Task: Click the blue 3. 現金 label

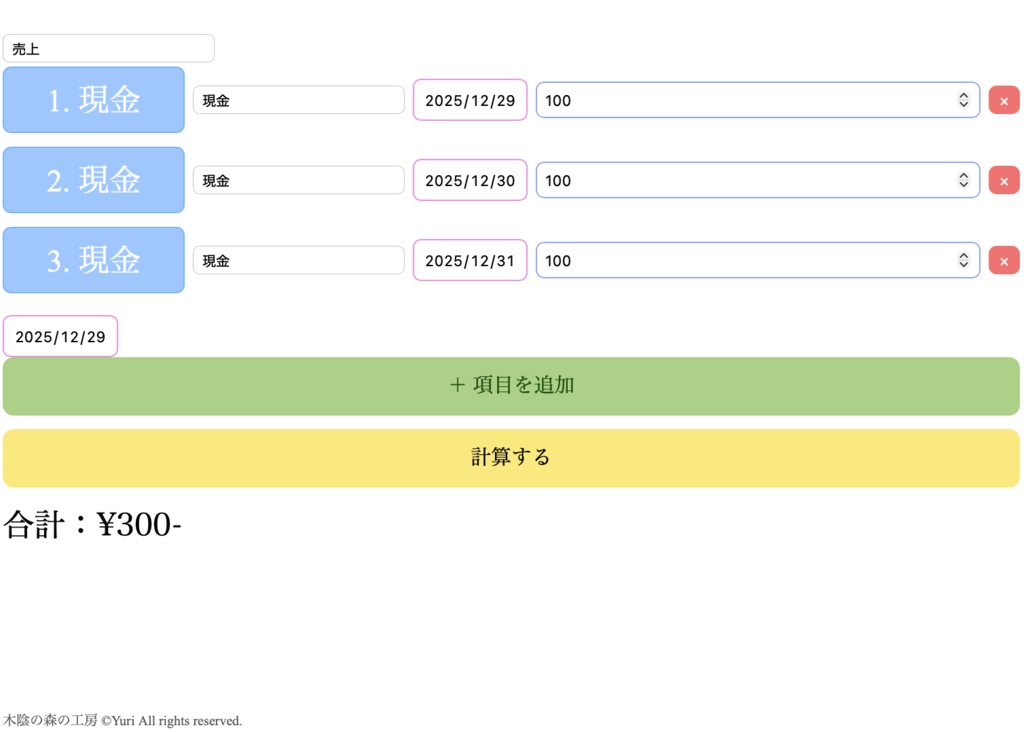Action: [x=93, y=260]
